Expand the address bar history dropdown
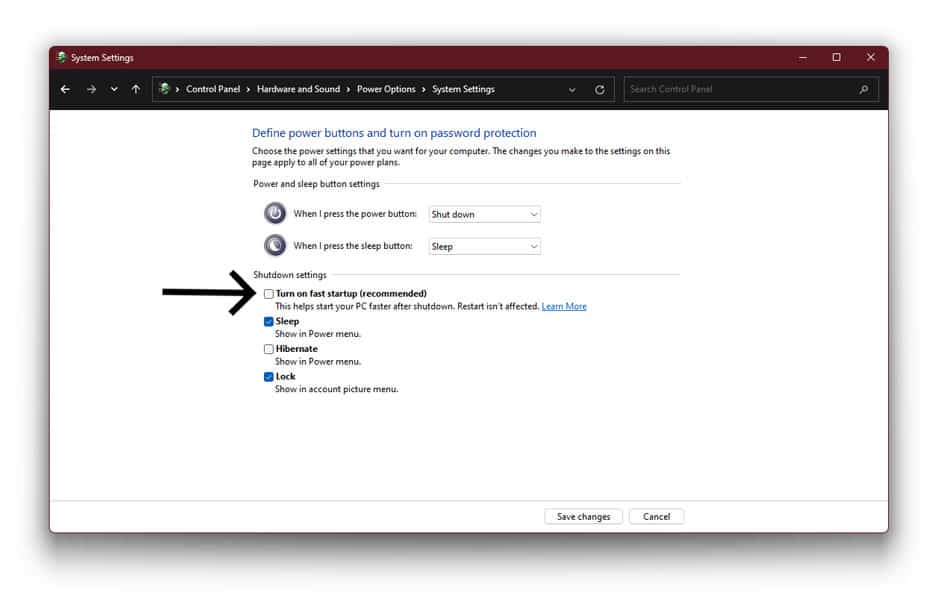Image resolution: width=934 pixels, height=600 pixels. pos(572,90)
